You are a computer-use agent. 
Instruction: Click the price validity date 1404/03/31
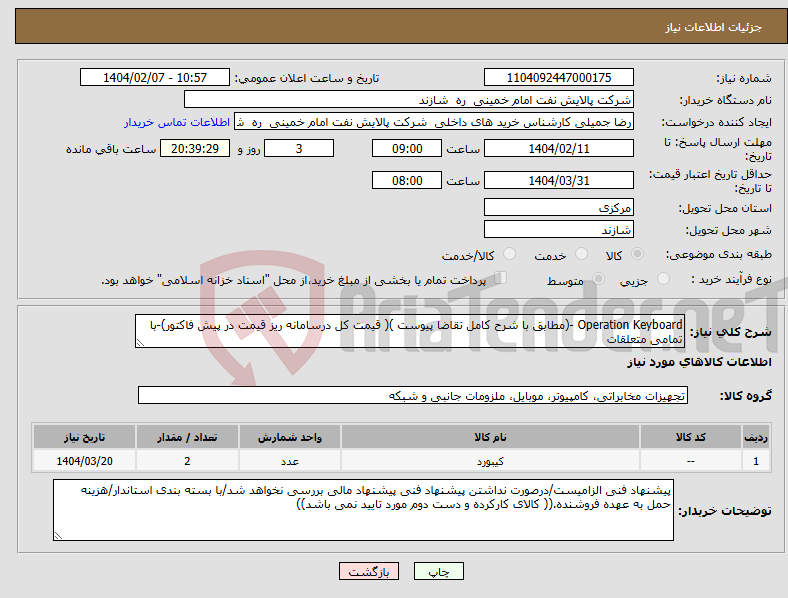[559, 180]
